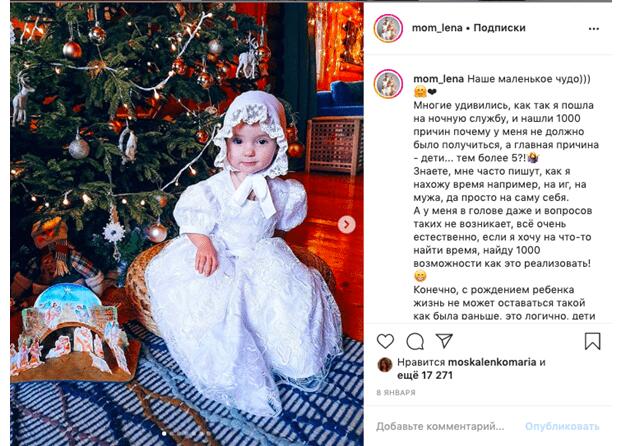Viewport: 621px width, 446px height.
Task: Open the three-dot post options menu
Action: pyautogui.click(x=594, y=29)
